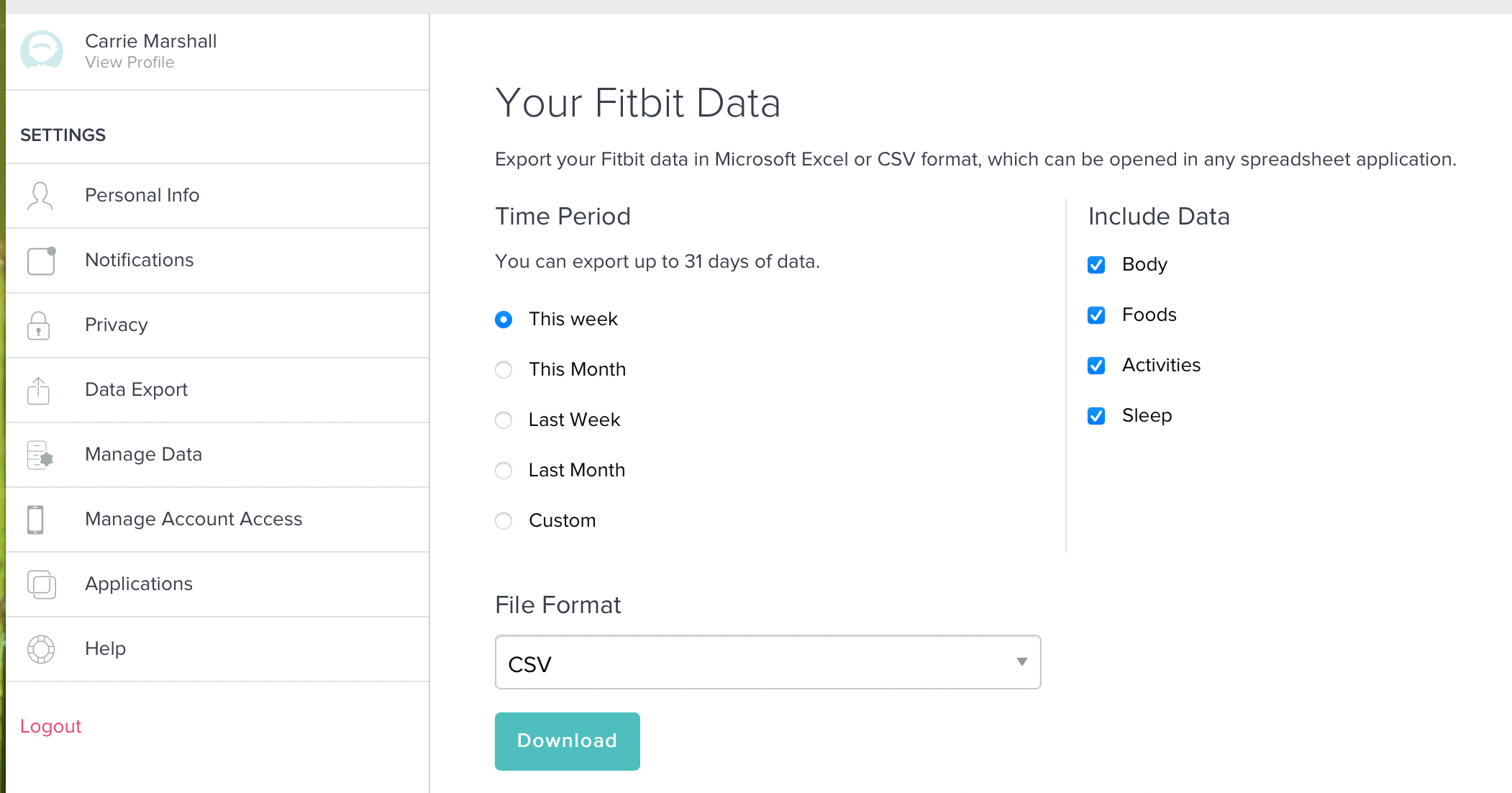This screenshot has width=1512, height=793.
Task: Select the Last Month time period
Action: coord(504,469)
